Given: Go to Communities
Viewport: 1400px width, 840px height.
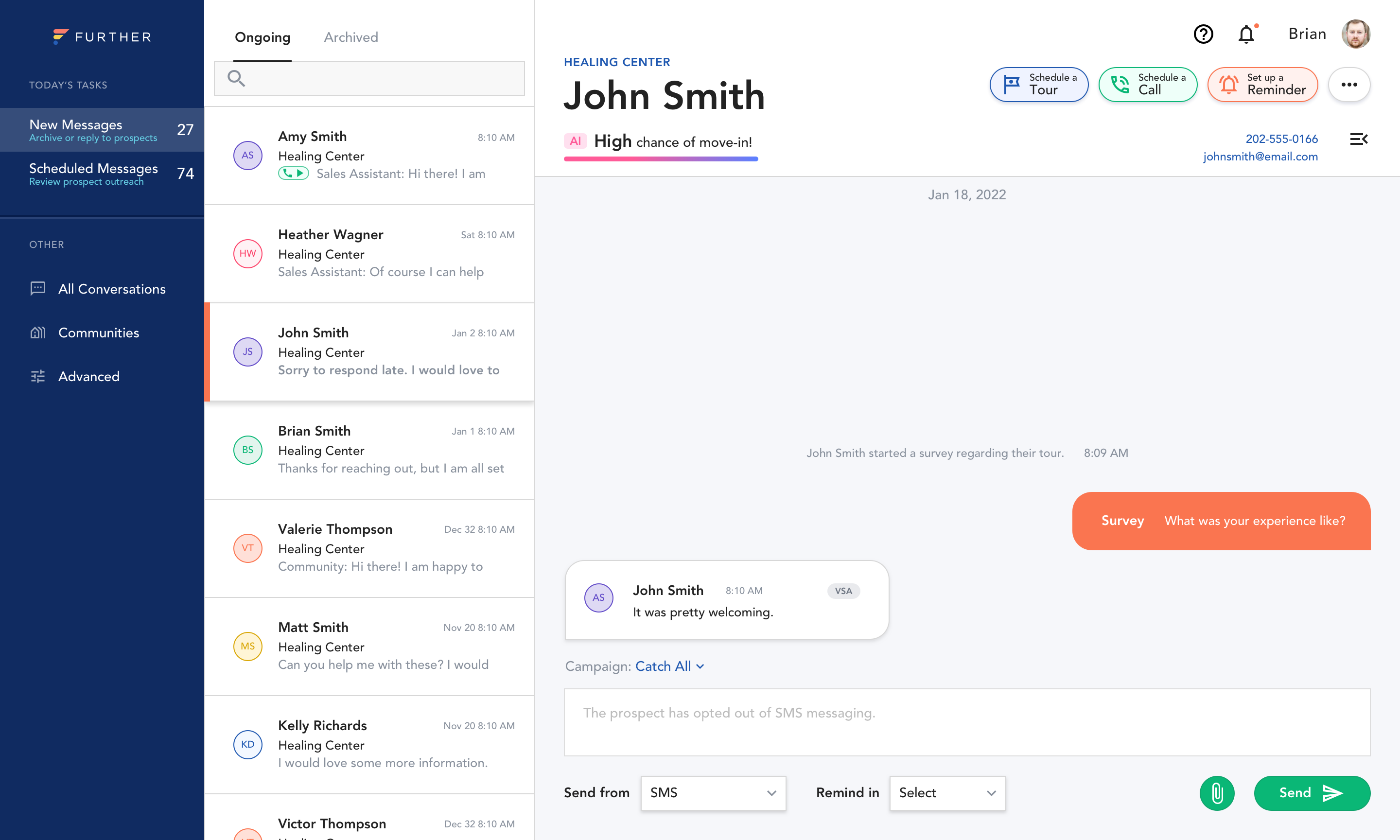Looking at the screenshot, I should [102, 332].
